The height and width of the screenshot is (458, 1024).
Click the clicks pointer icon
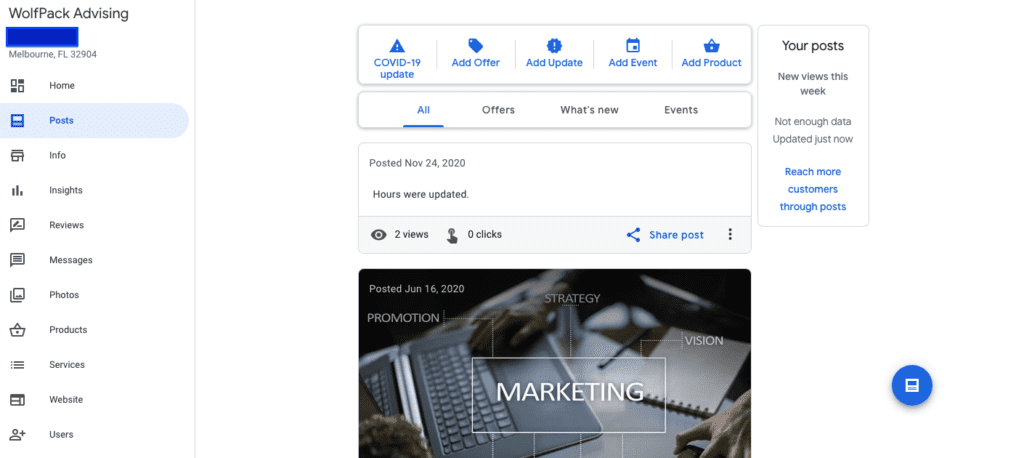click(452, 235)
